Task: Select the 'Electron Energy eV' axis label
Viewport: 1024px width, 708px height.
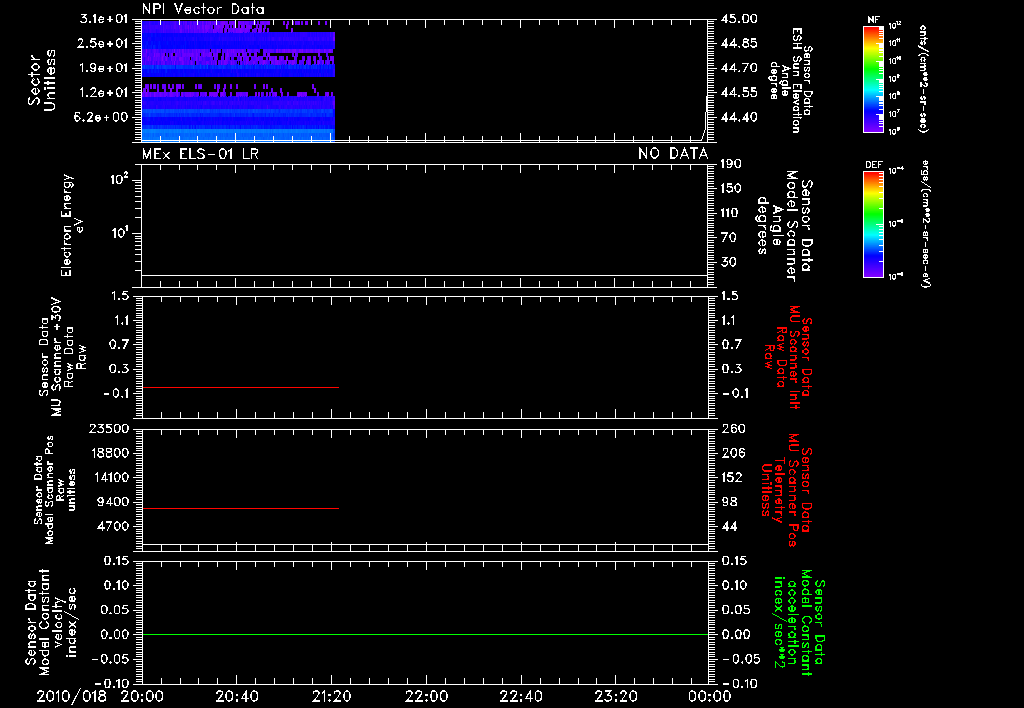Action: (72, 225)
